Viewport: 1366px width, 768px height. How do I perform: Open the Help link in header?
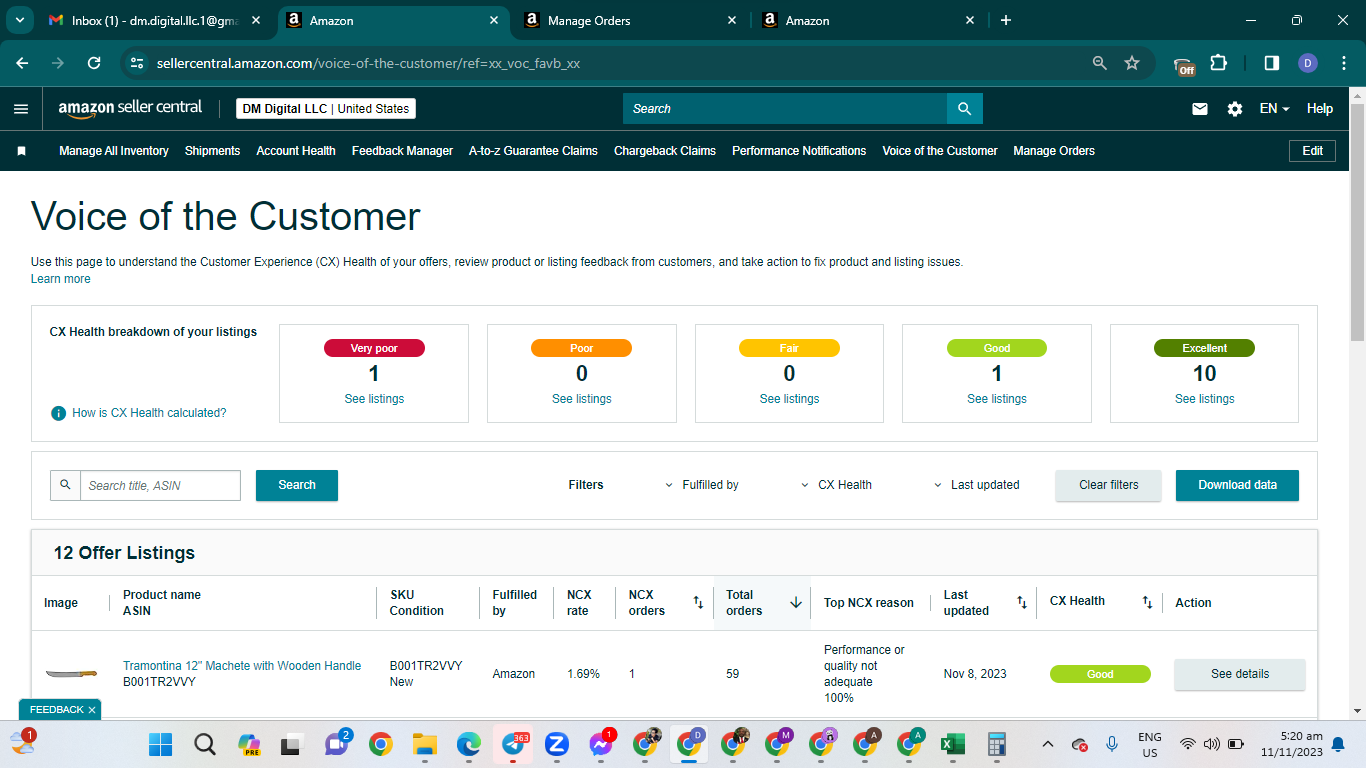(1320, 109)
